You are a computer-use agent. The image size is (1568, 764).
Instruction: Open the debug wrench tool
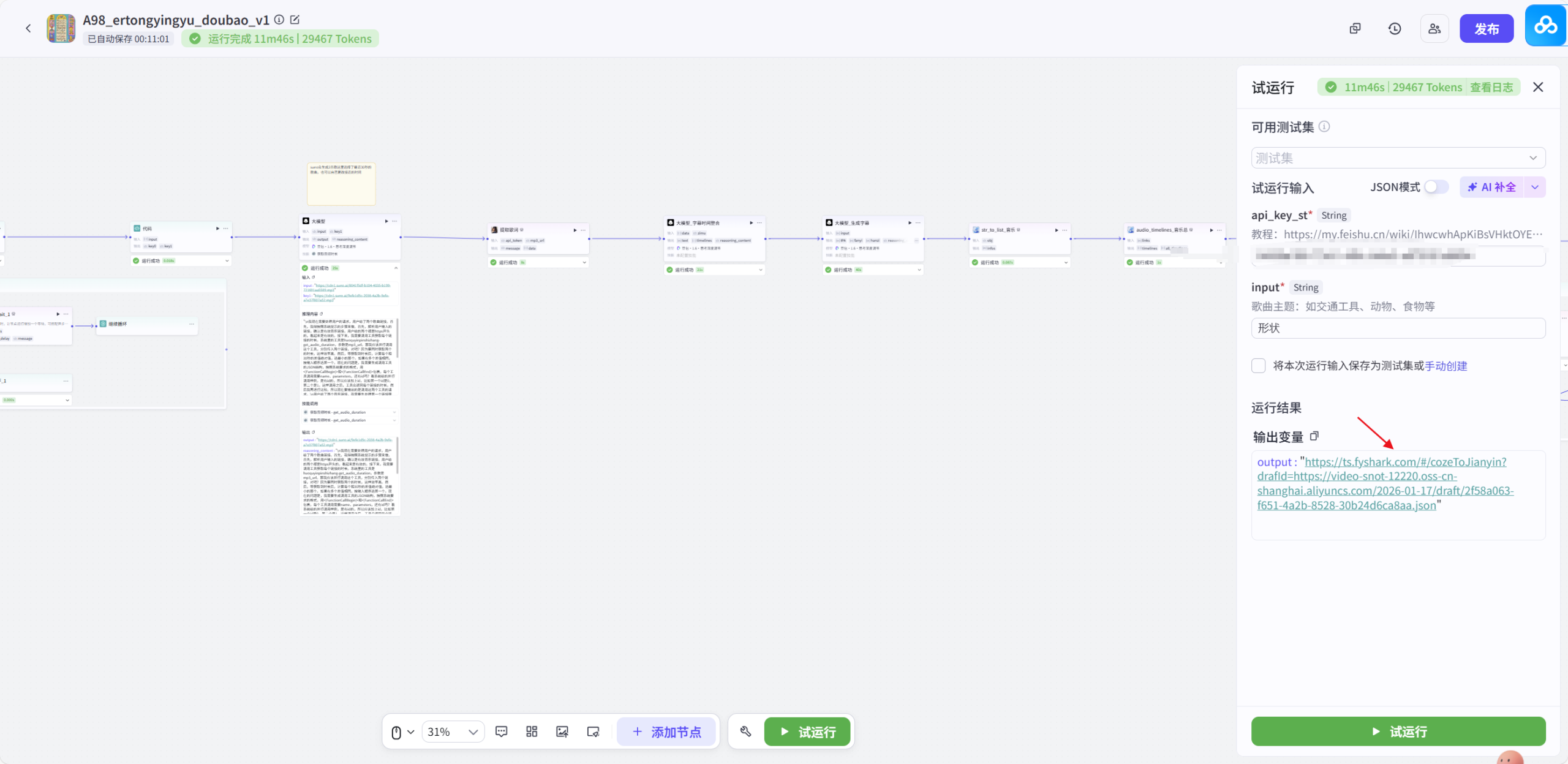[x=745, y=732]
